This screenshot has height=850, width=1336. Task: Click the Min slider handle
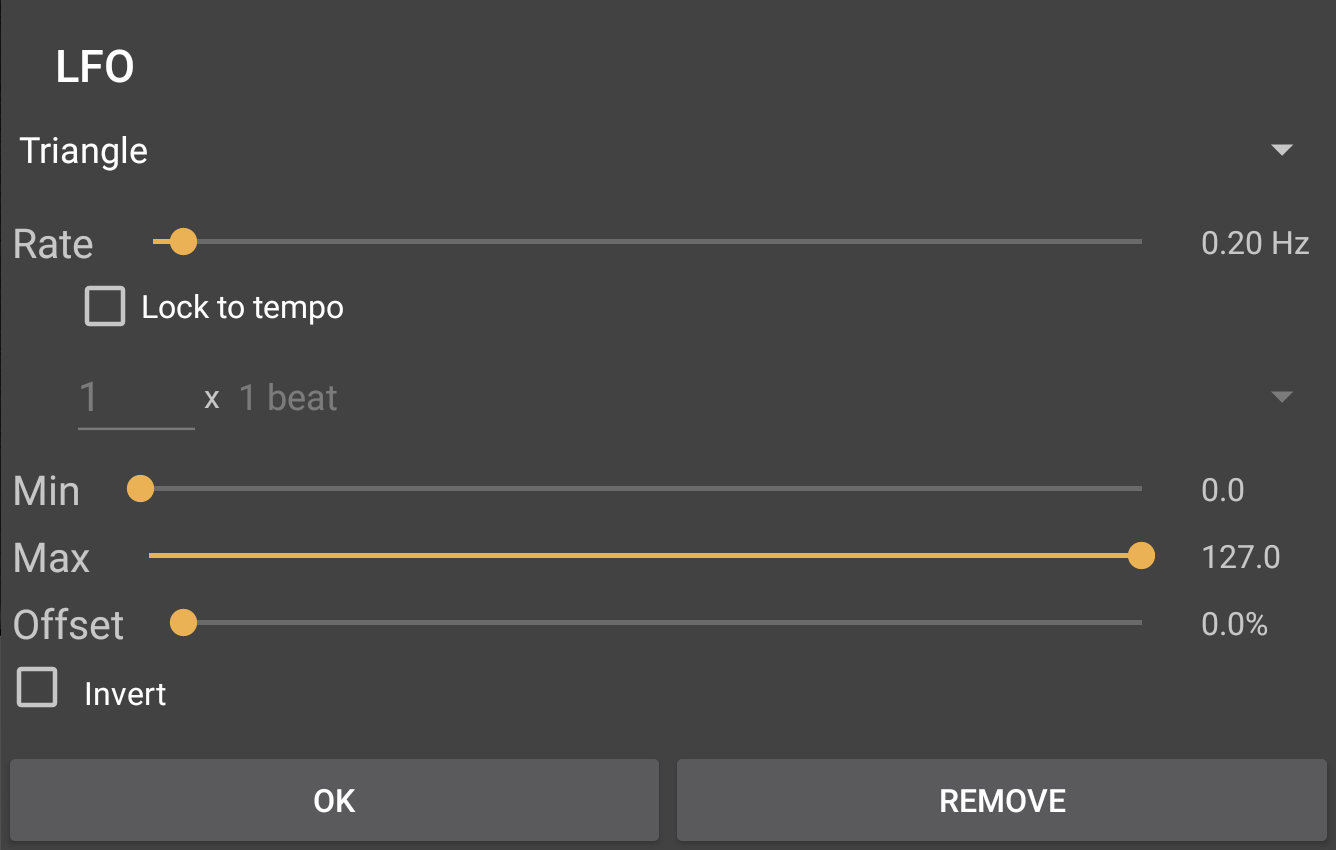click(x=141, y=489)
